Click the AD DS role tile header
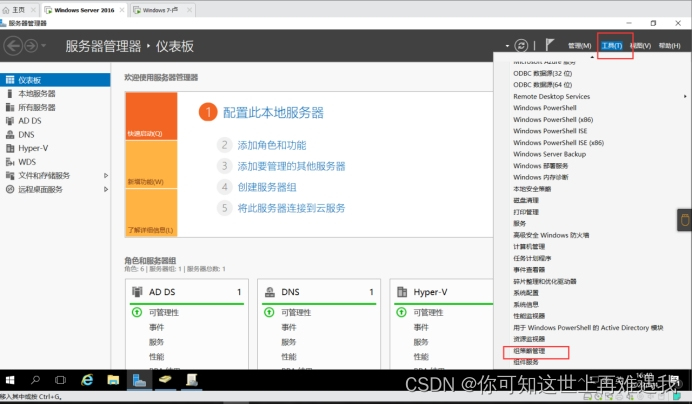Viewport: 693px width, 404px height. tap(187, 292)
